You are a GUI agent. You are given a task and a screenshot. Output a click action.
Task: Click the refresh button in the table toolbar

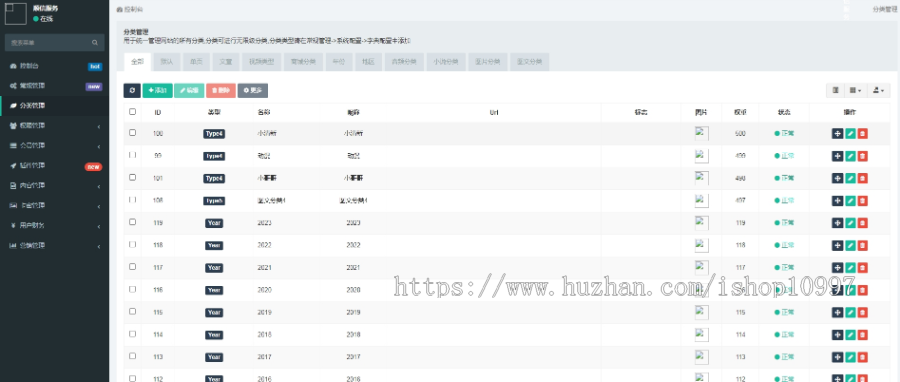pos(132,90)
